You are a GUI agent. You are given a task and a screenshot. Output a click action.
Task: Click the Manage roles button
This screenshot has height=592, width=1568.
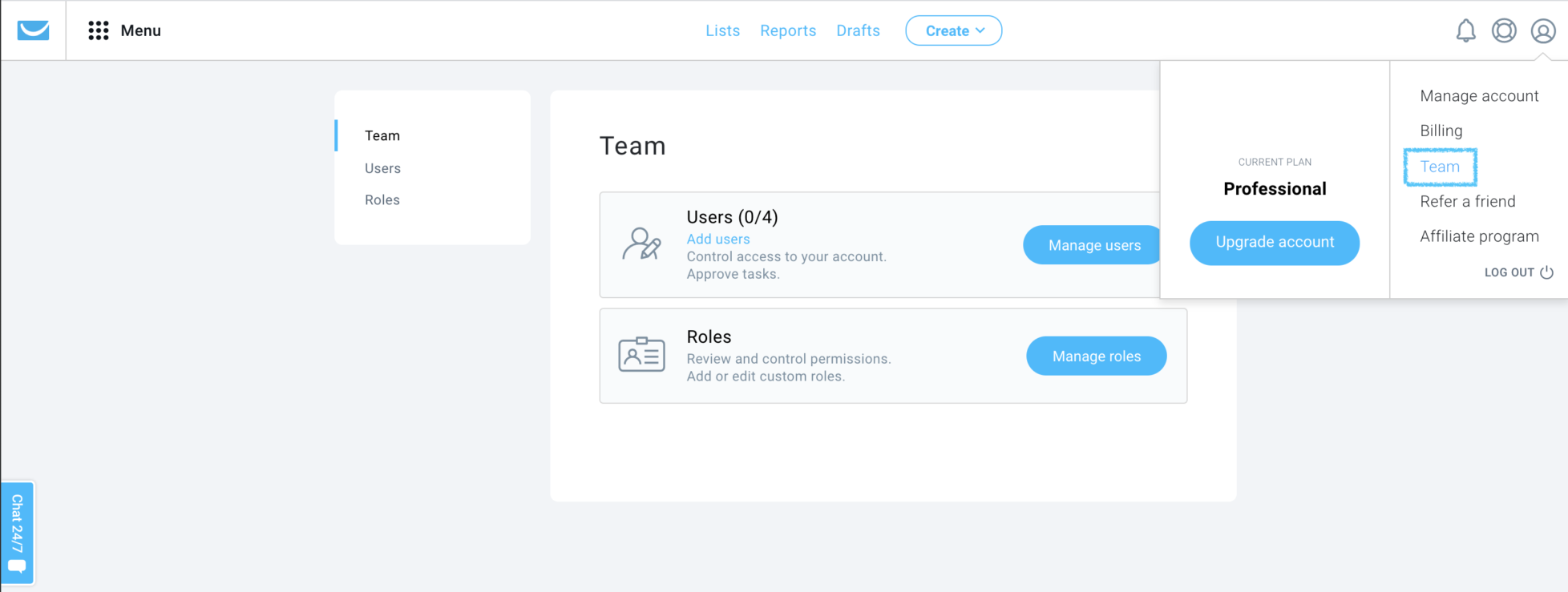[x=1097, y=356]
